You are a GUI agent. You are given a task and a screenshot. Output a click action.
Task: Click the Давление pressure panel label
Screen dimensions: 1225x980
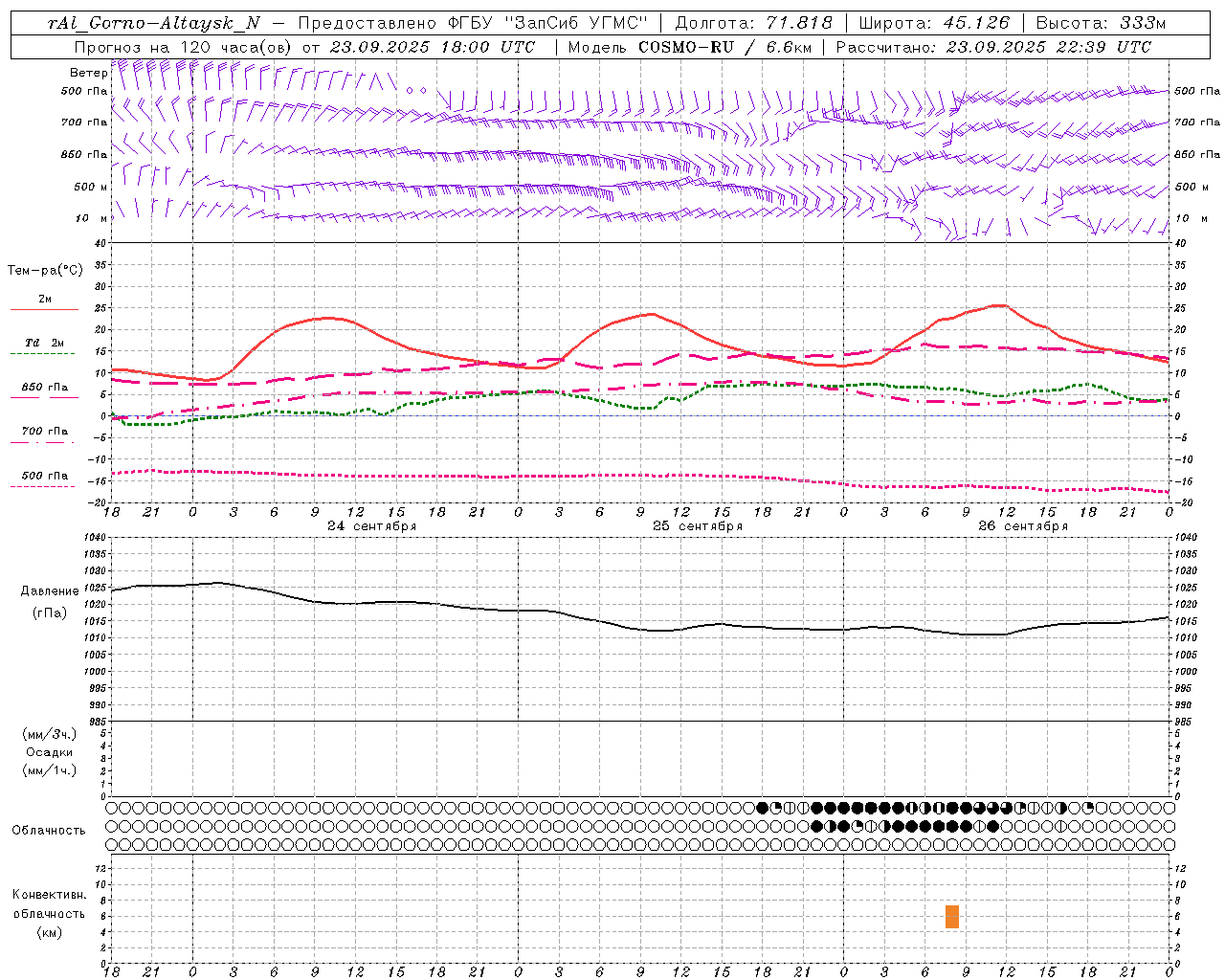[50, 591]
